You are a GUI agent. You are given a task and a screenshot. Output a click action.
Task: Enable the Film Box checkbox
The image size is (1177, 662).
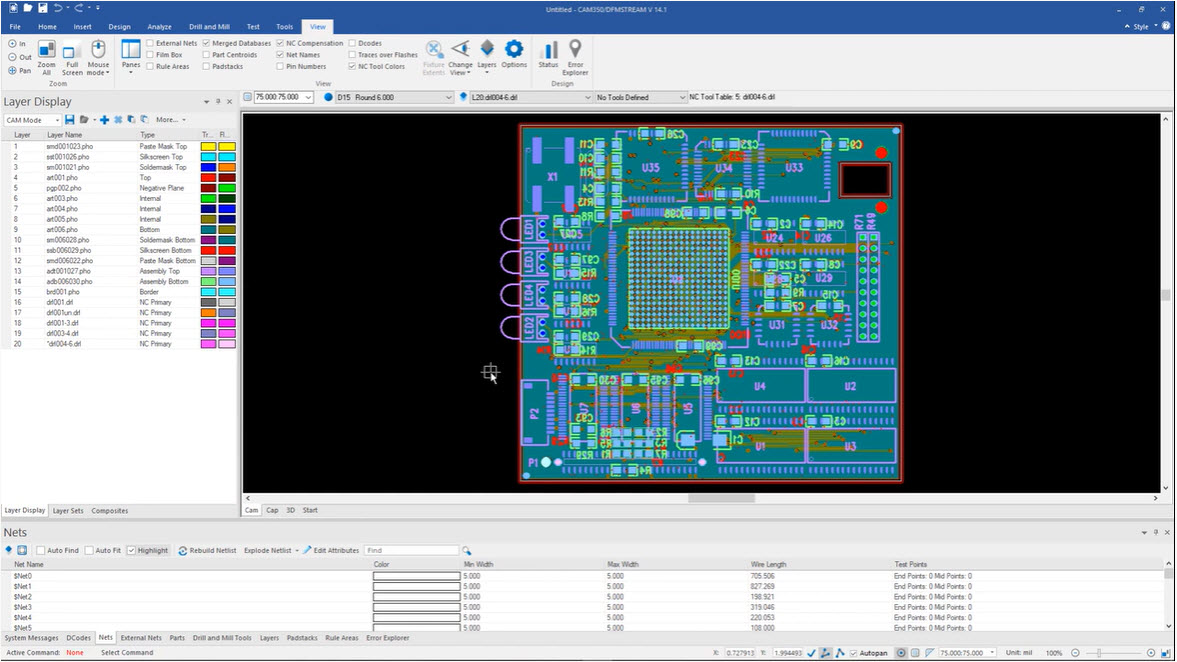pos(150,55)
